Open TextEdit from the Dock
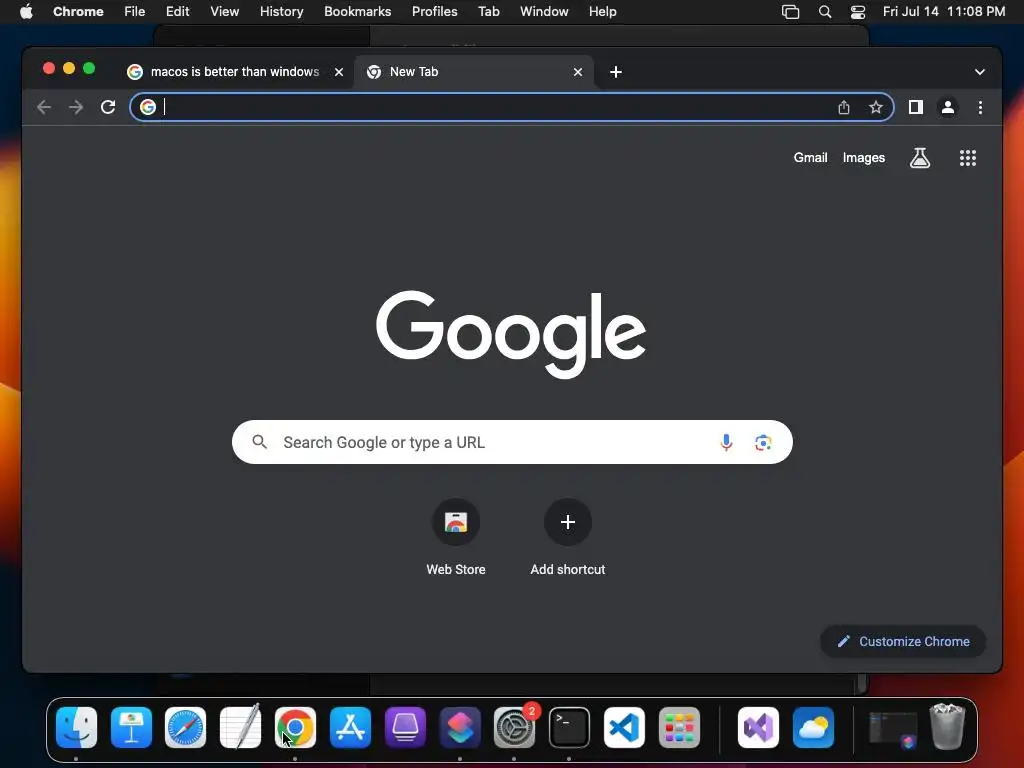 click(240, 726)
